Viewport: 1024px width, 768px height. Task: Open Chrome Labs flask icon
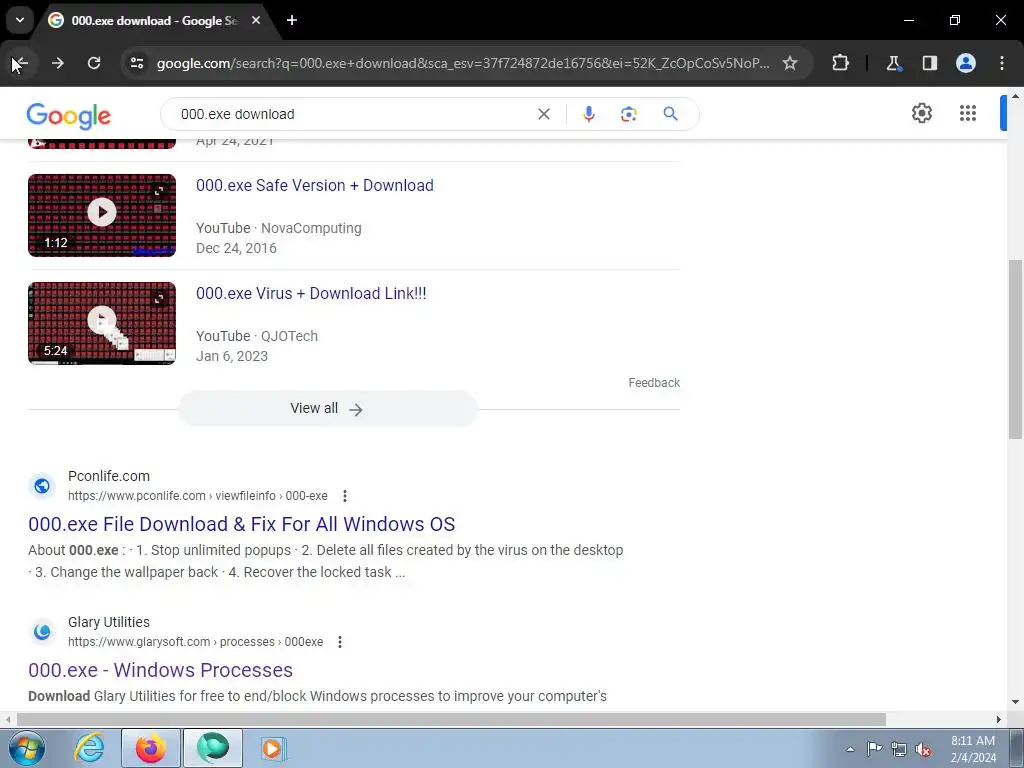point(893,63)
